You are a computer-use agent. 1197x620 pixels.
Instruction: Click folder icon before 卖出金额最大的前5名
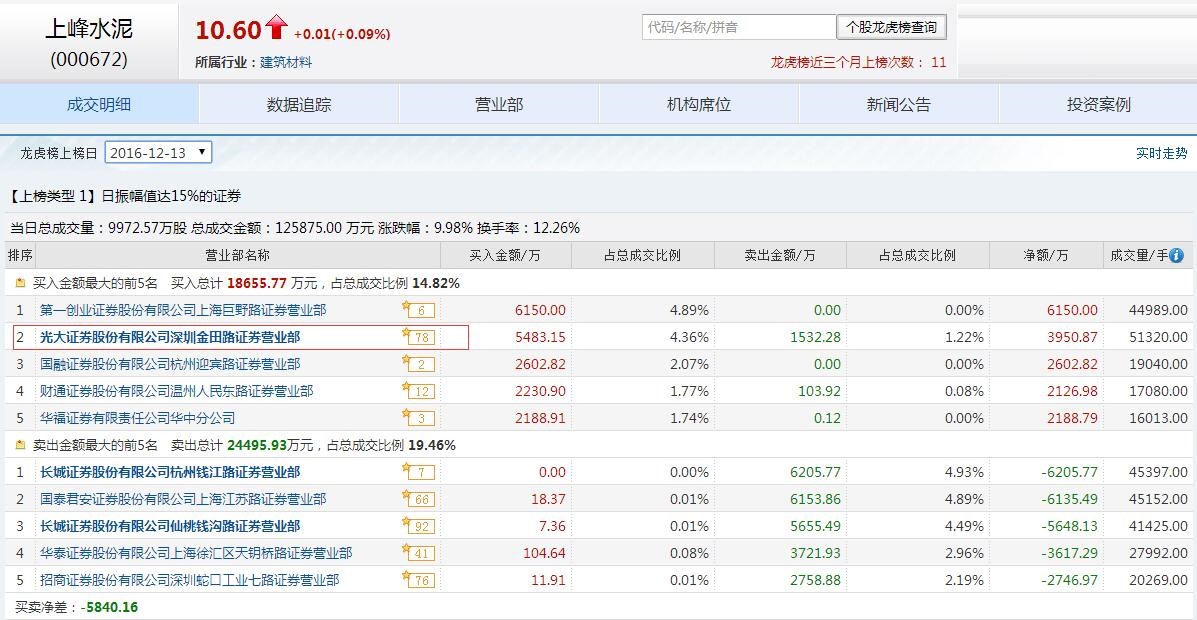pos(20,444)
